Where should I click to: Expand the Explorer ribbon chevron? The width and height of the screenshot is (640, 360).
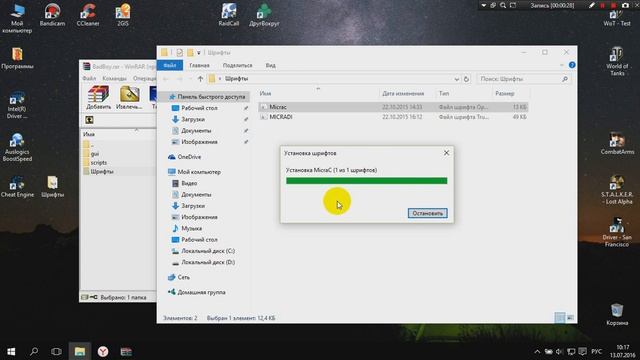pos(562,65)
